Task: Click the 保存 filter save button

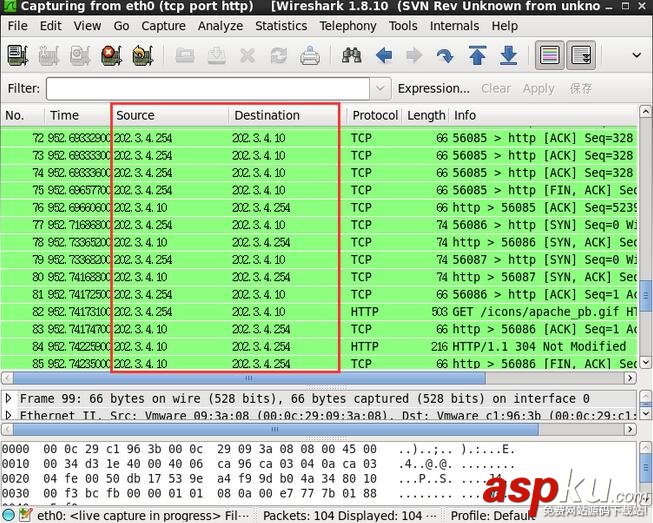Action: pyautogui.click(x=581, y=88)
